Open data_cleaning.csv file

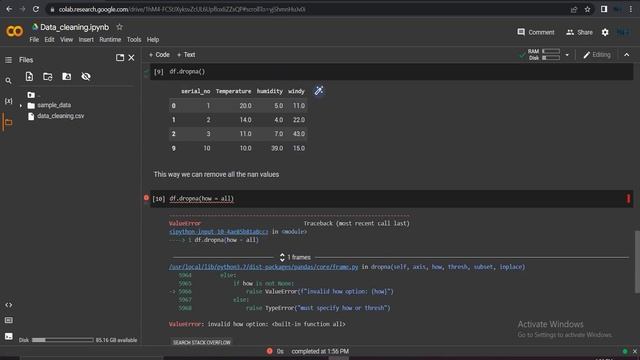tap(60, 116)
